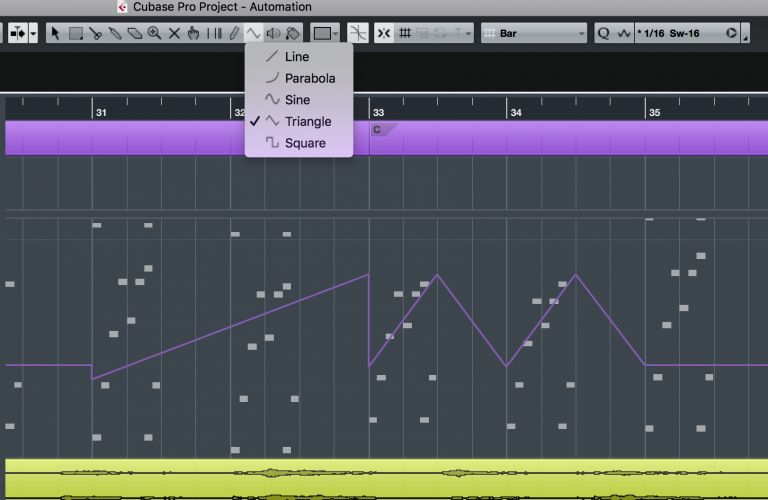Select the Erase tool
Viewport: 768px width, 500px height.
click(x=135, y=33)
